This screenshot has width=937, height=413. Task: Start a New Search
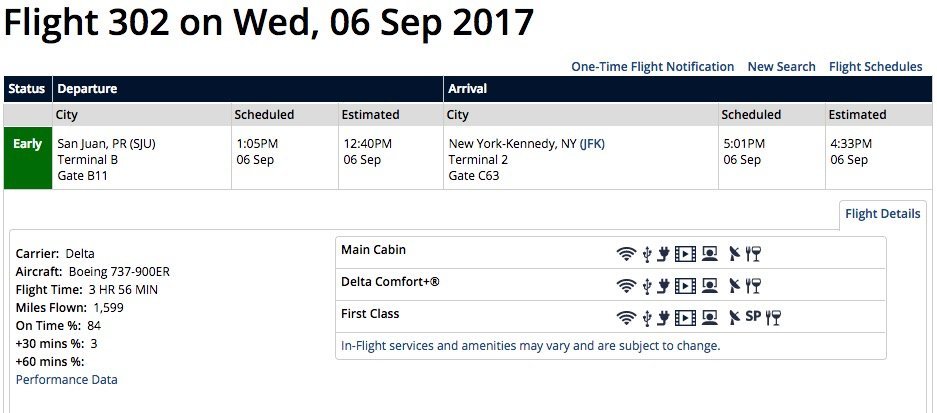click(781, 67)
